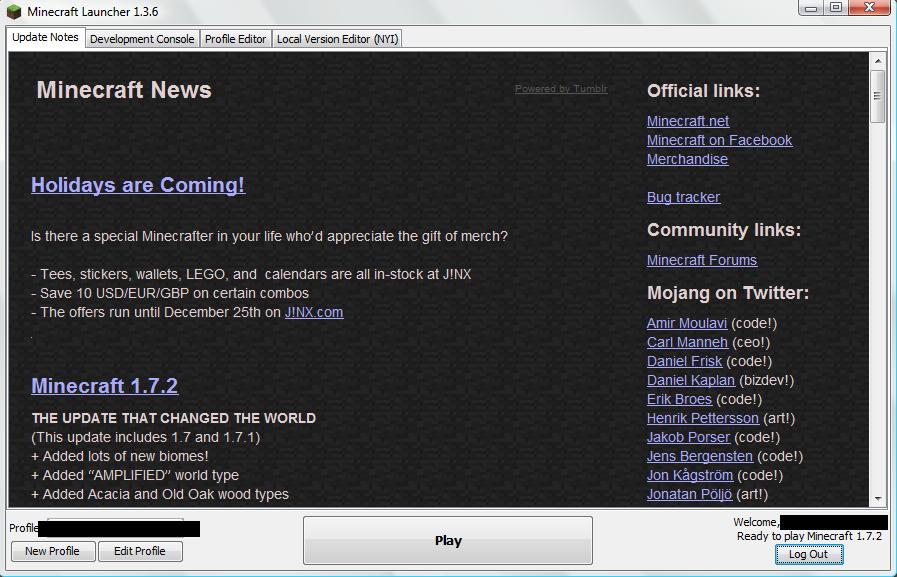Click the Edit Profile button

coord(140,551)
